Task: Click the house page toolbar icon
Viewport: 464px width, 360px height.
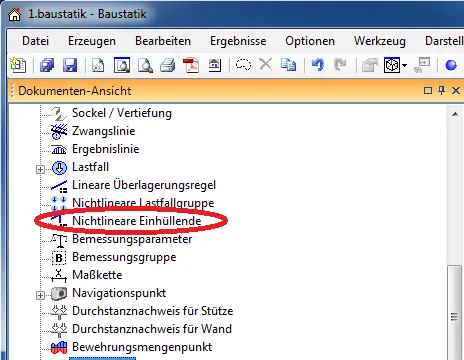Action: (x=215, y=65)
